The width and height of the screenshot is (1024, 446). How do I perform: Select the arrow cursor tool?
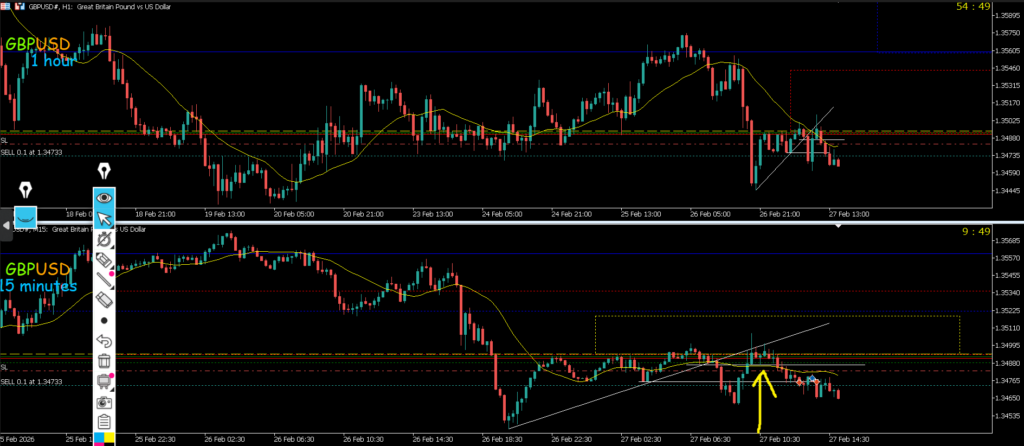tap(104, 219)
